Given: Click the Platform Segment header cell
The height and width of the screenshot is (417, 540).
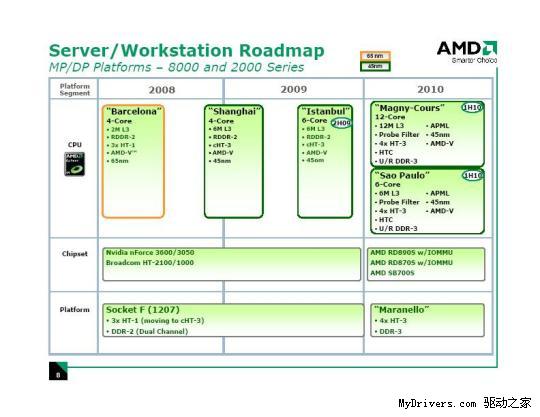Looking at the screenshot, I should point(74,89).
